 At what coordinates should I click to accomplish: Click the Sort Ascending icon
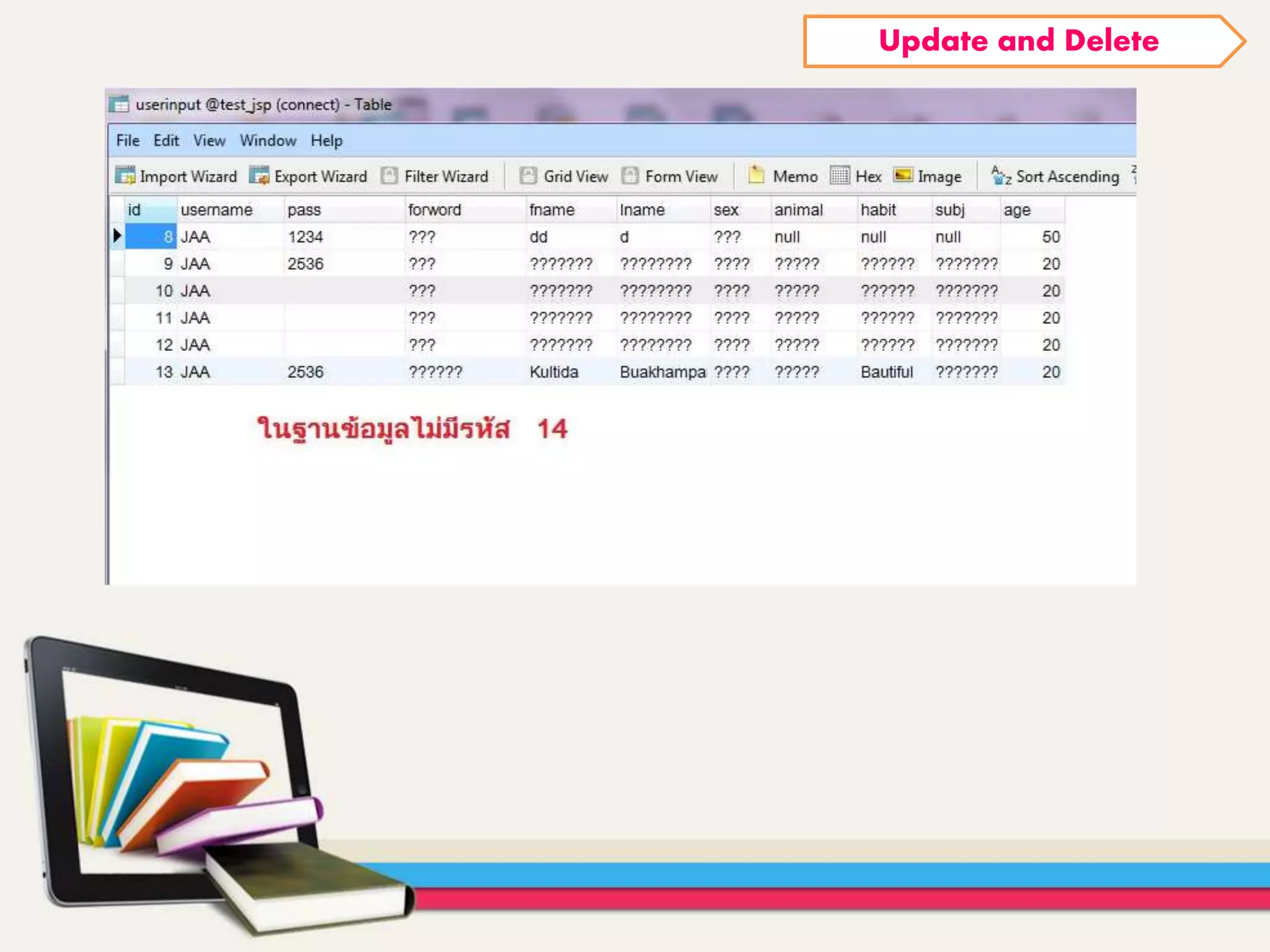click(1001, 176)
